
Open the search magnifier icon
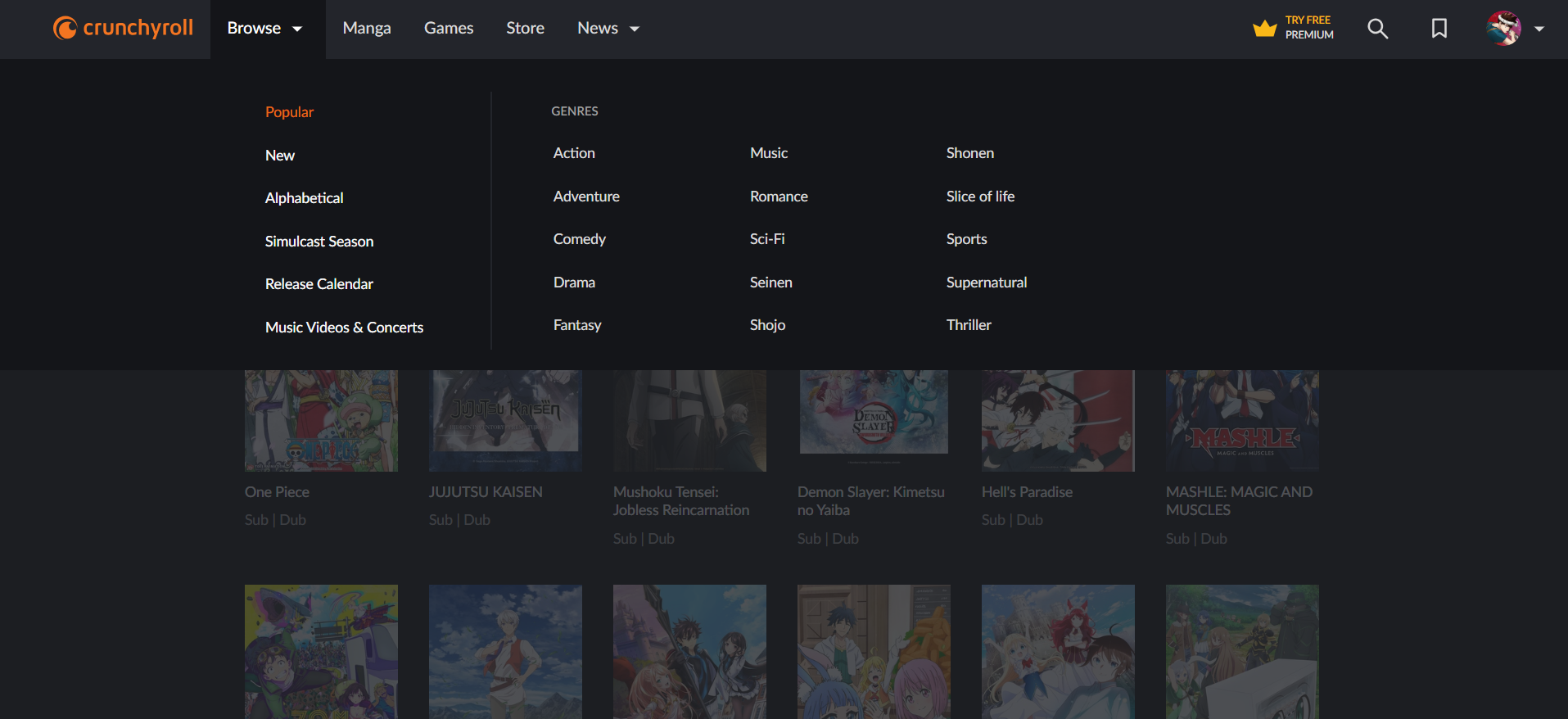coord(1377,29)
